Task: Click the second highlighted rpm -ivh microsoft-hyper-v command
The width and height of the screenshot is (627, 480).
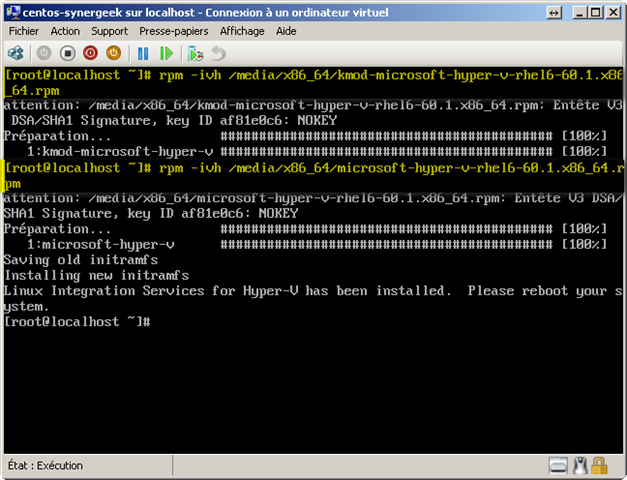Action: [314, 176]
